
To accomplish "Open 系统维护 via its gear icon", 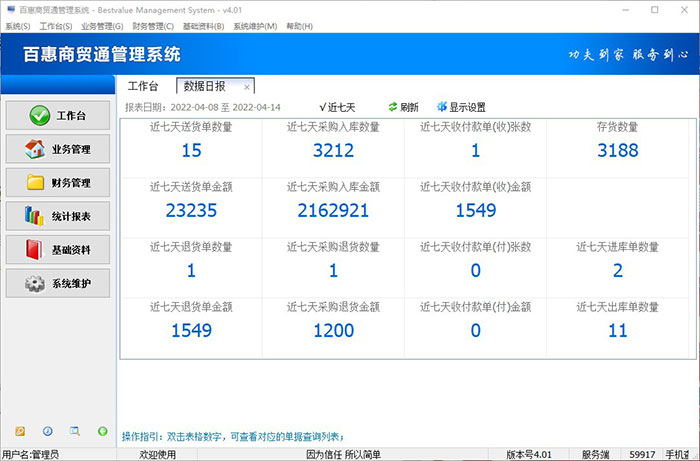I will [35, 284].
